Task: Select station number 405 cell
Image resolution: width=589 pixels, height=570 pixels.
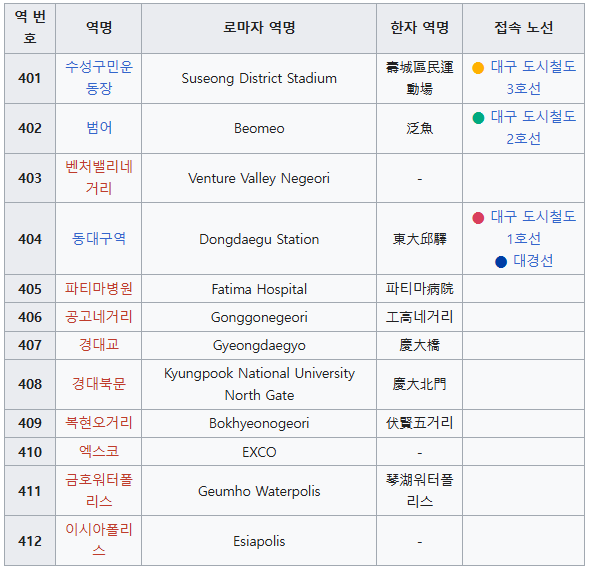Action: tap(30, 289)
